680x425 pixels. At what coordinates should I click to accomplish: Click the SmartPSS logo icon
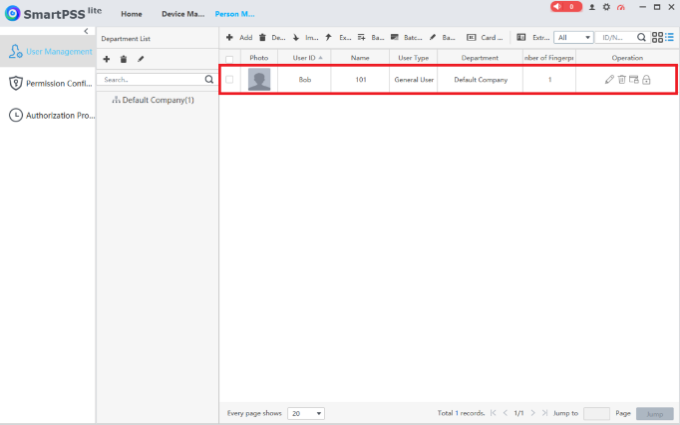click(13, 13)
